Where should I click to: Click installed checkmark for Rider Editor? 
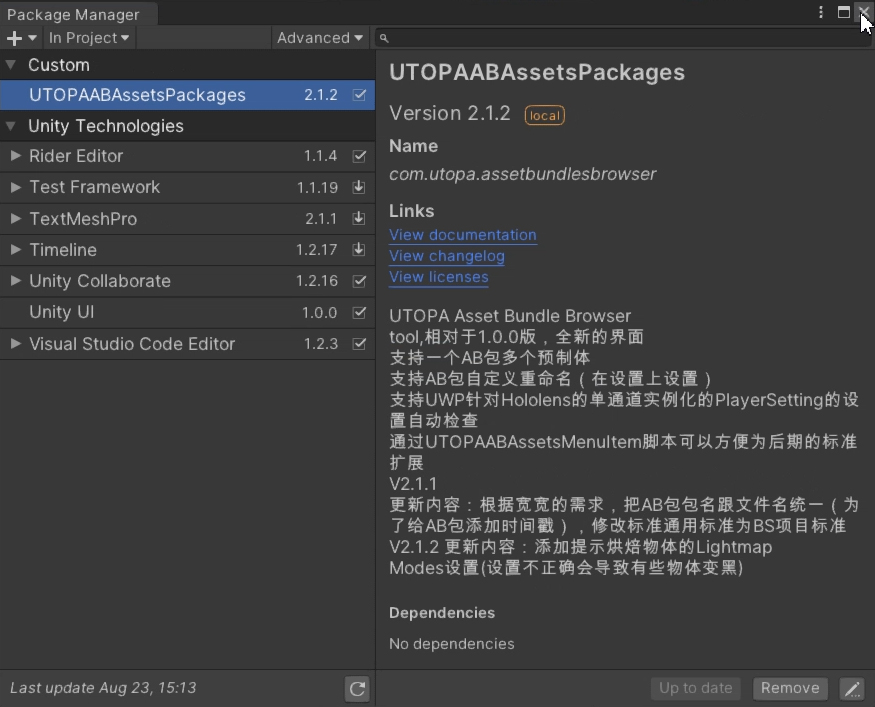(x=360, y=157)
